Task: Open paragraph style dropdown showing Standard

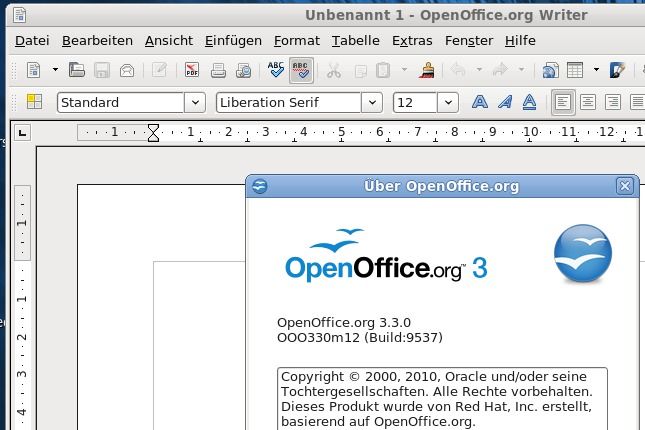Action: pyautogui.click(x=195, y=102)
